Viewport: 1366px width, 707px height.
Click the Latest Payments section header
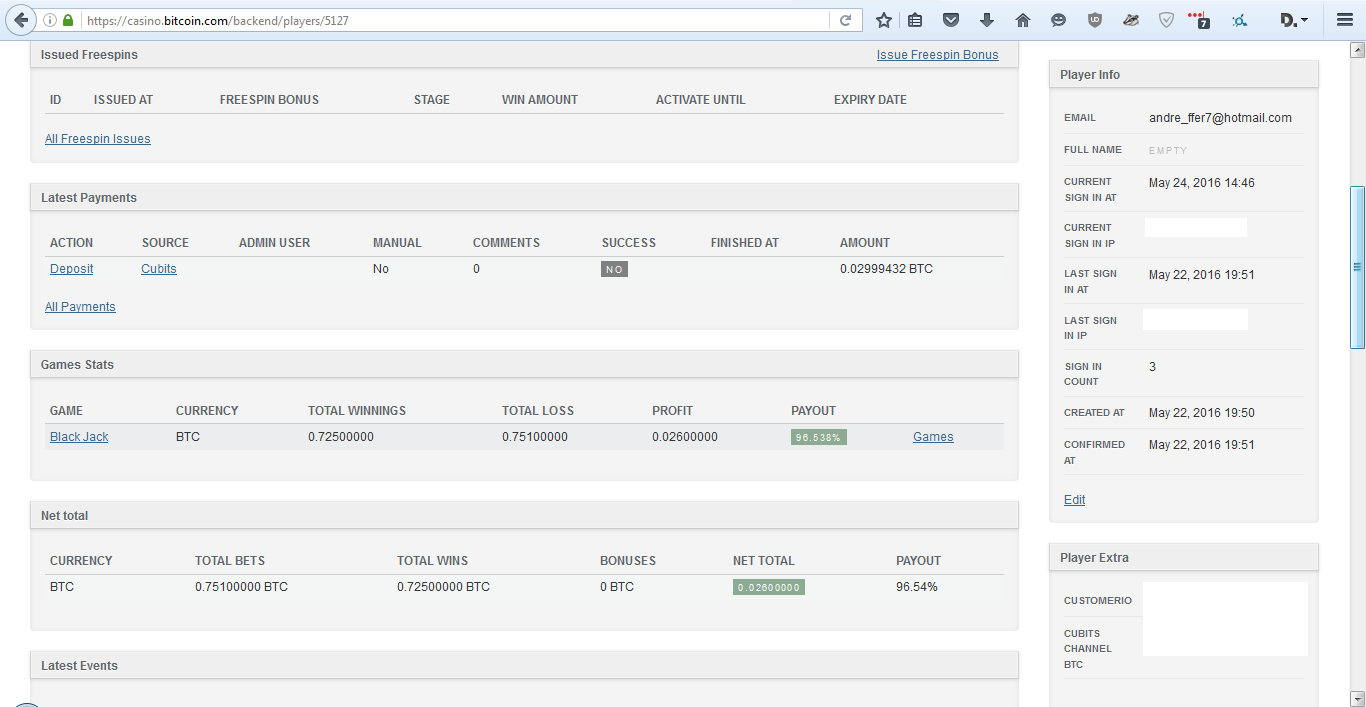click(x=524, y=198)
